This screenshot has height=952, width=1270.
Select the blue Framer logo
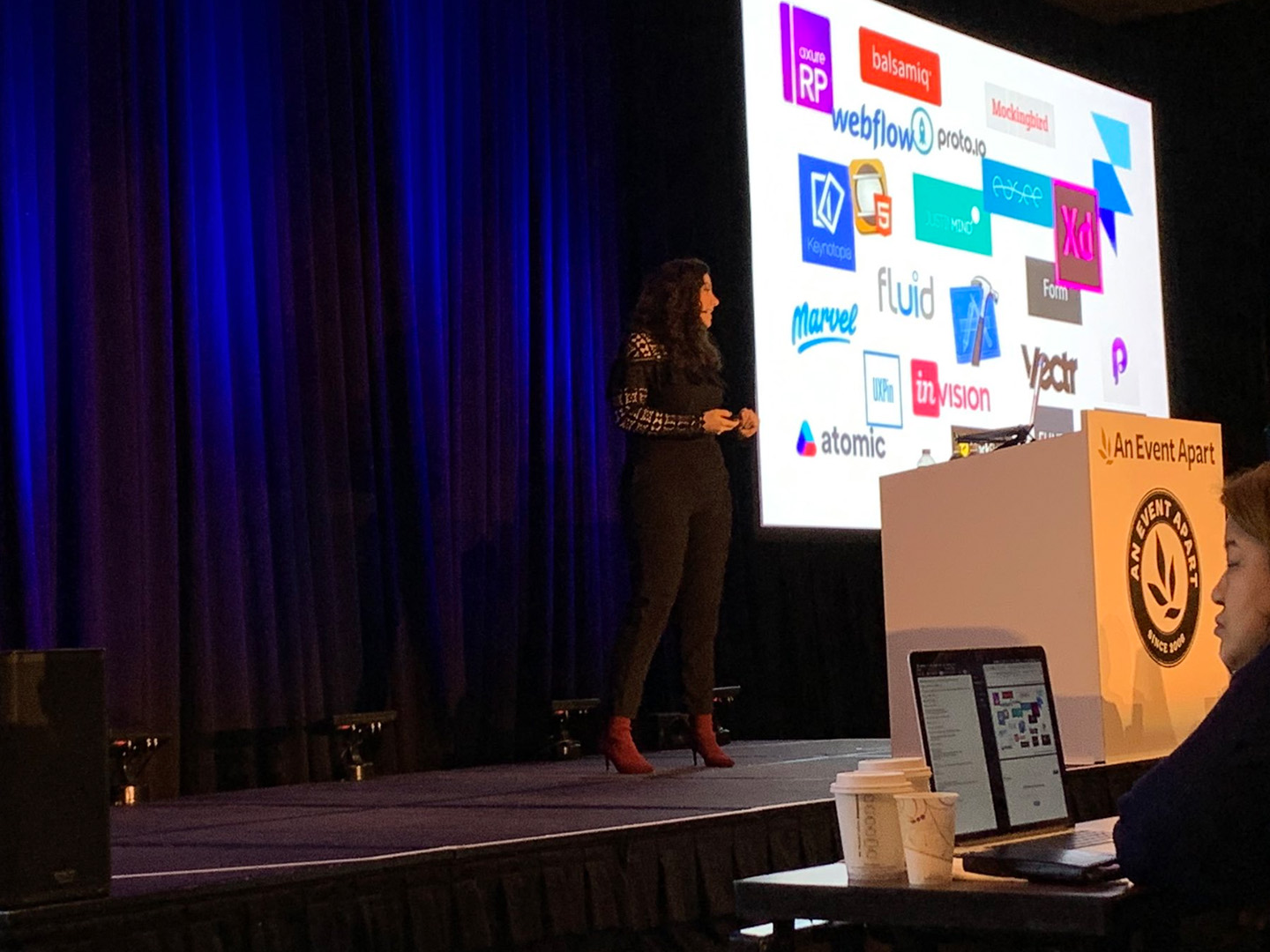click(x=1112, y=176)
